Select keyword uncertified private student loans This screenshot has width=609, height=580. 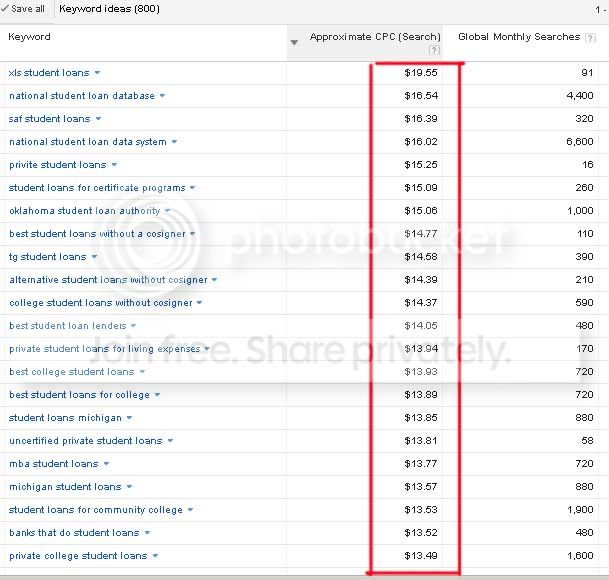pos(85,441)
